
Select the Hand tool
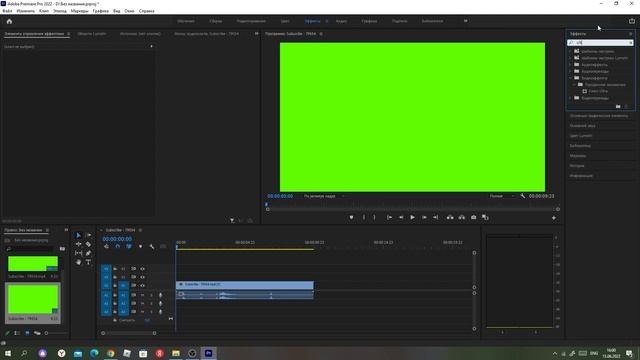(78, 262)
